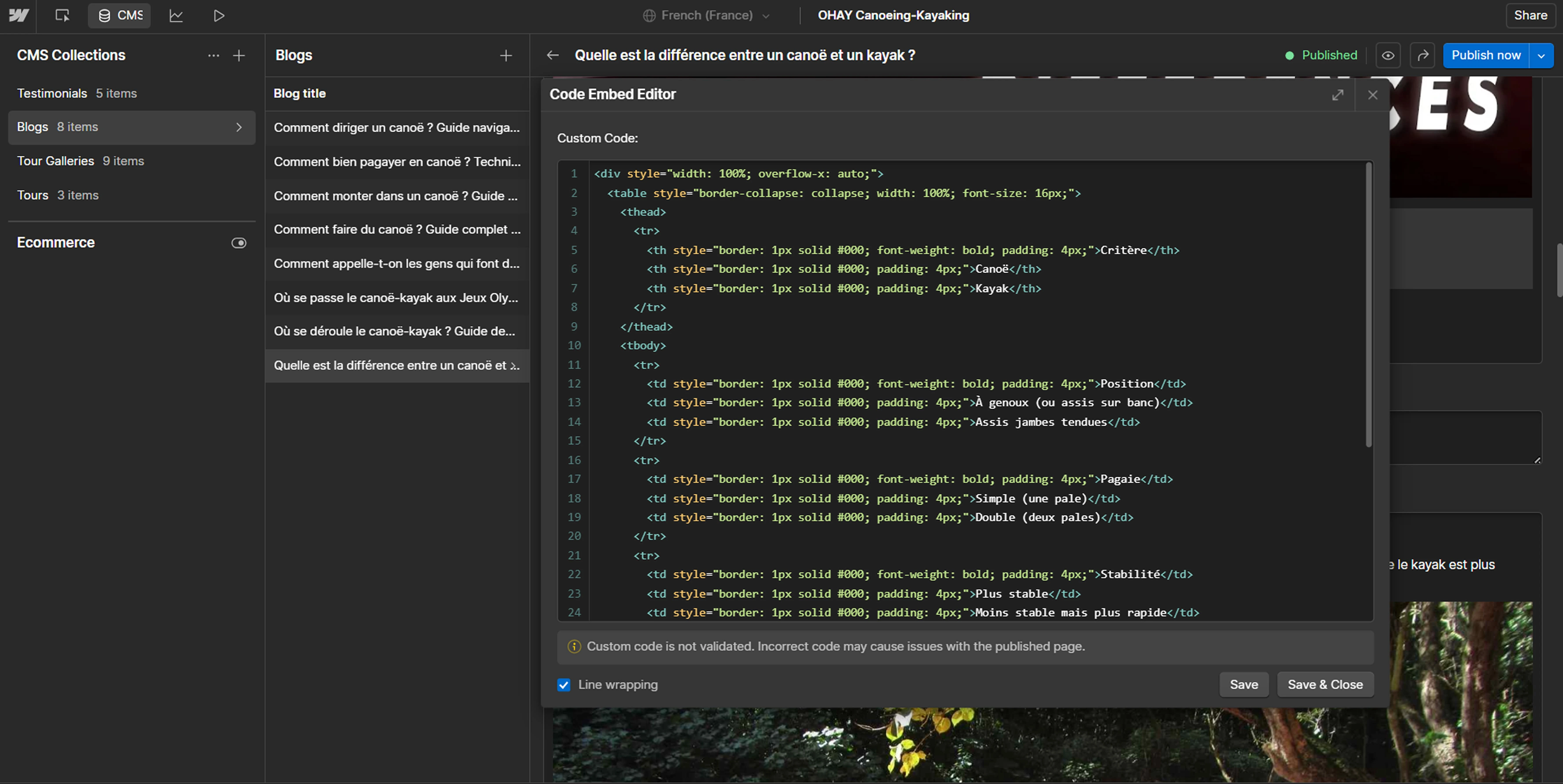Click the Save & Close button

click(1325, 685)
